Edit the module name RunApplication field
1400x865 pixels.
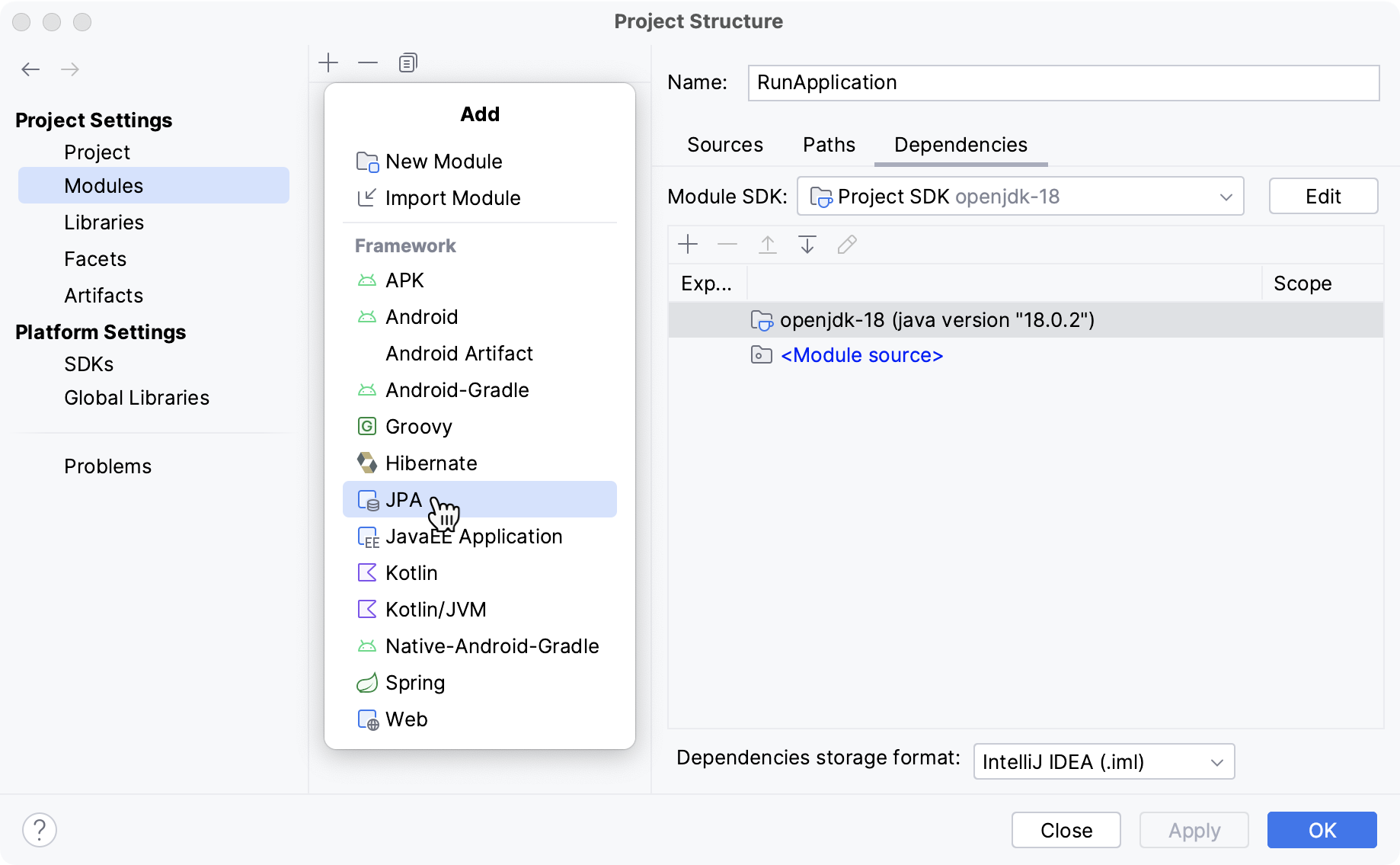tap(1063, 82)
